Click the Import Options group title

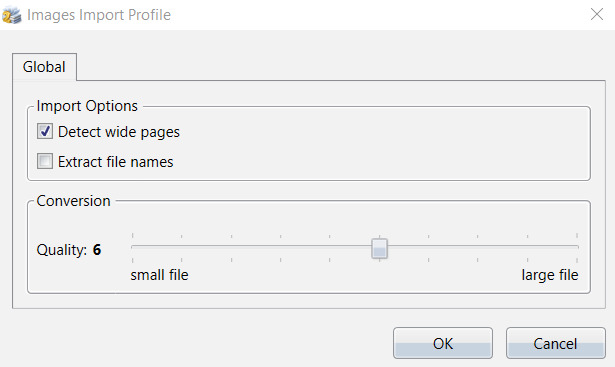click(87, 106)
